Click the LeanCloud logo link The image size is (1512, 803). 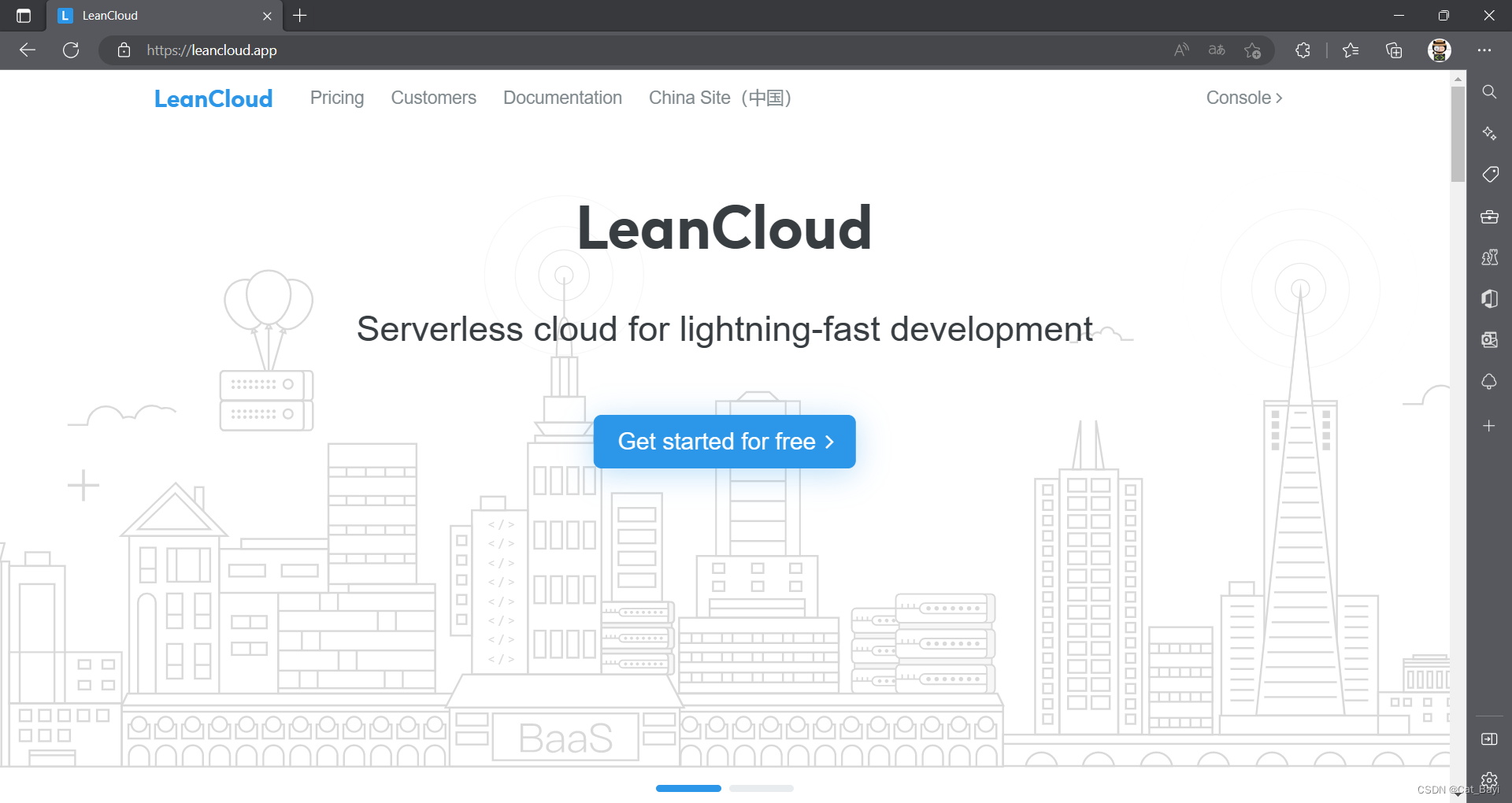(x=213, y=98)
